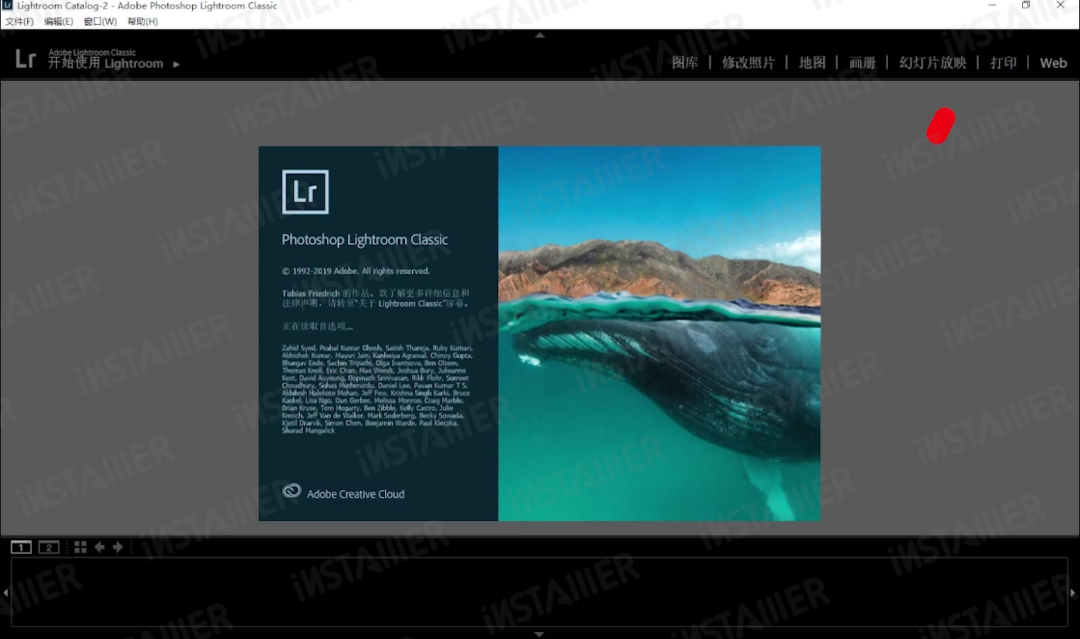The width and height of the screenshot is (1080, 639).
Task: Expand the 开始使用 Lightroom arrow
Action: (176, 64)
